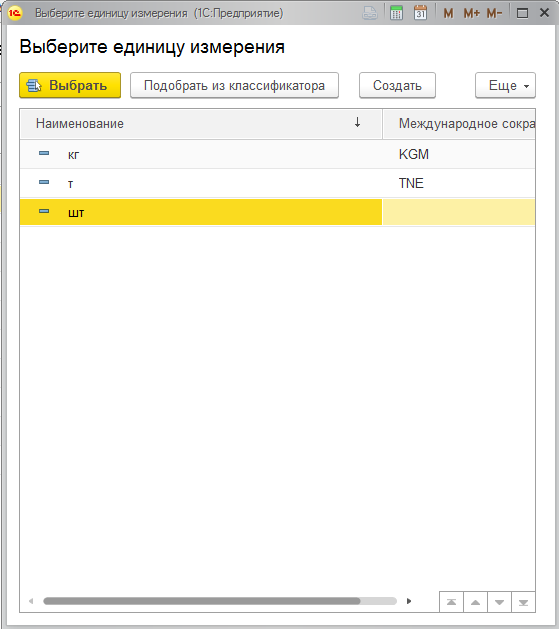Move up one row with up arrow
Viewport: 559px width, 629px height.
click(x=475, y=602)
